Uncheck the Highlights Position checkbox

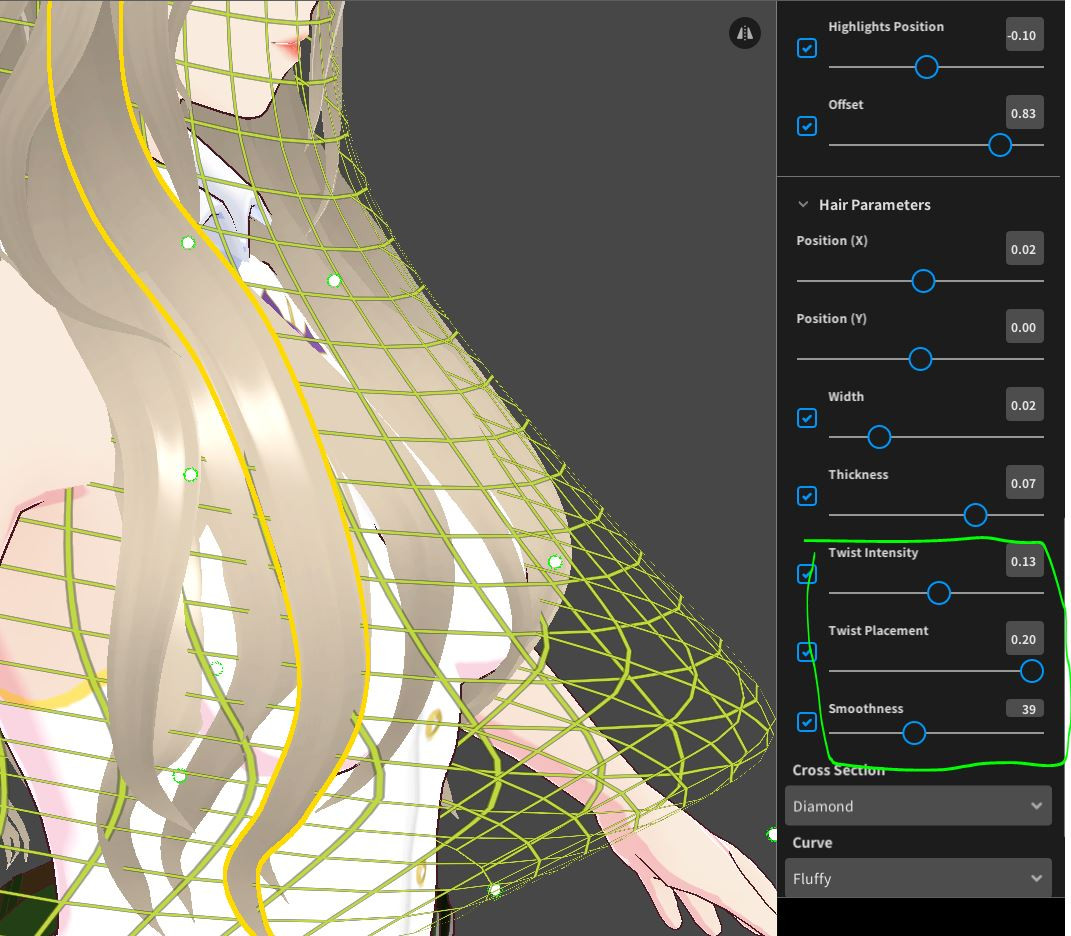807,48
